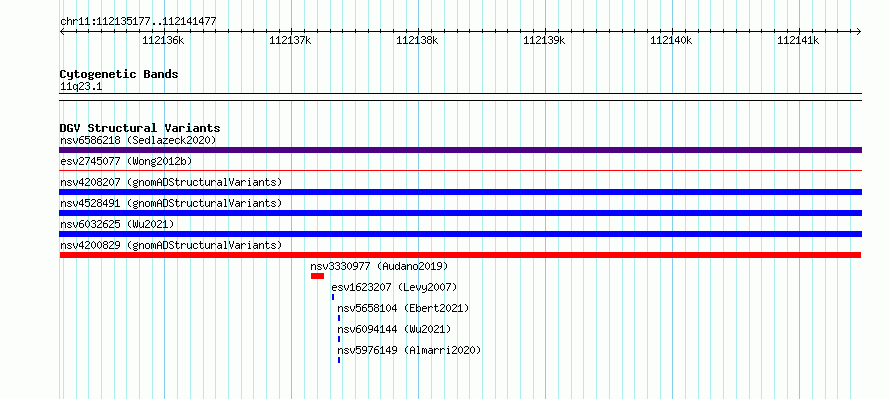
Task: Select the small red nsv3330977 variant block
Action: [317, 276]
